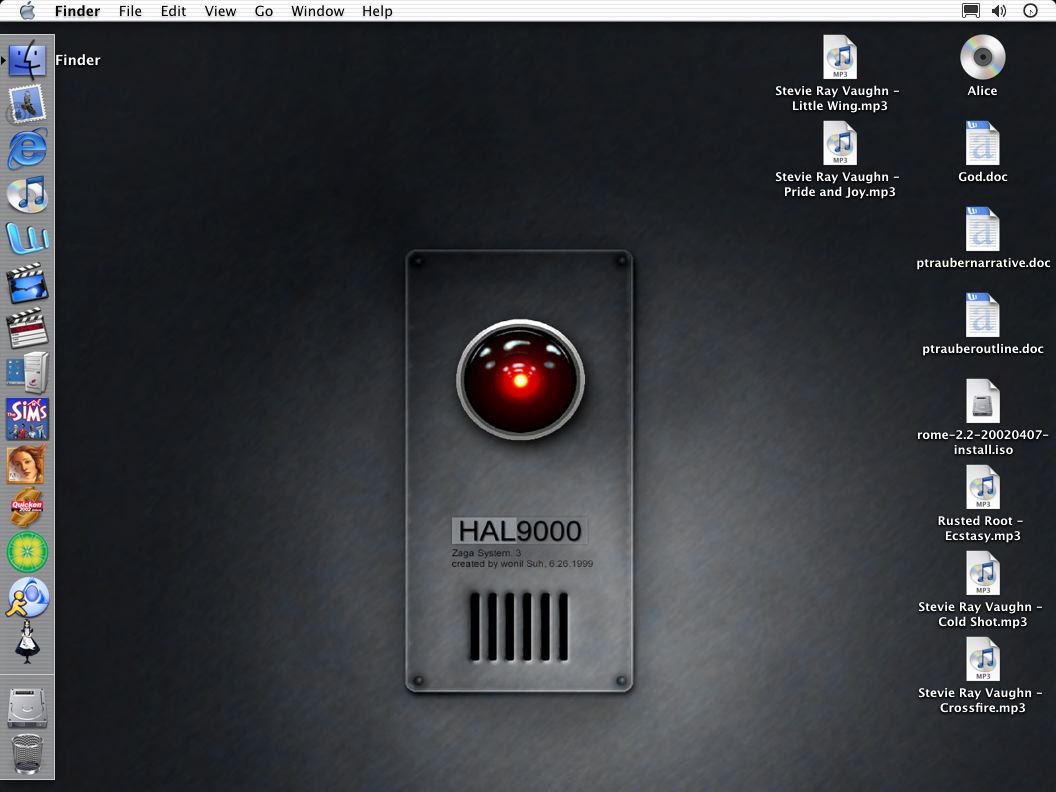Click the Alice disc name label
The image size is (1056, 792).
982,91
